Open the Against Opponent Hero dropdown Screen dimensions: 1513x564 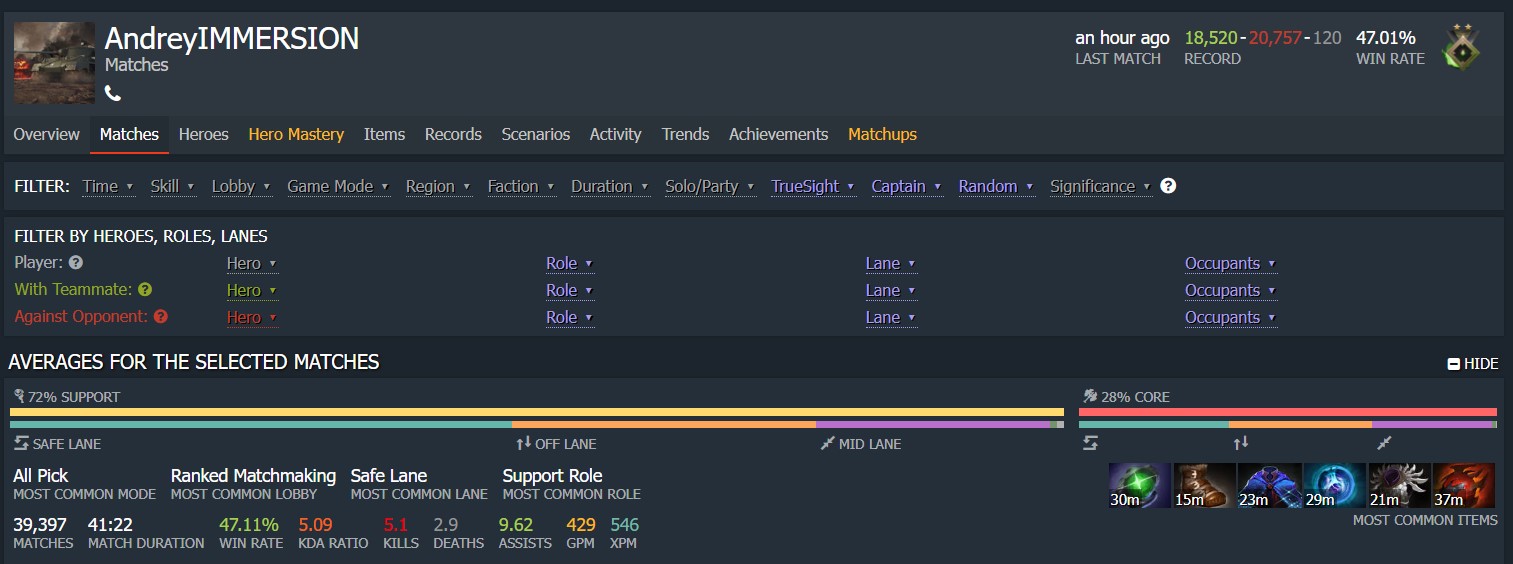coord(252,317)
